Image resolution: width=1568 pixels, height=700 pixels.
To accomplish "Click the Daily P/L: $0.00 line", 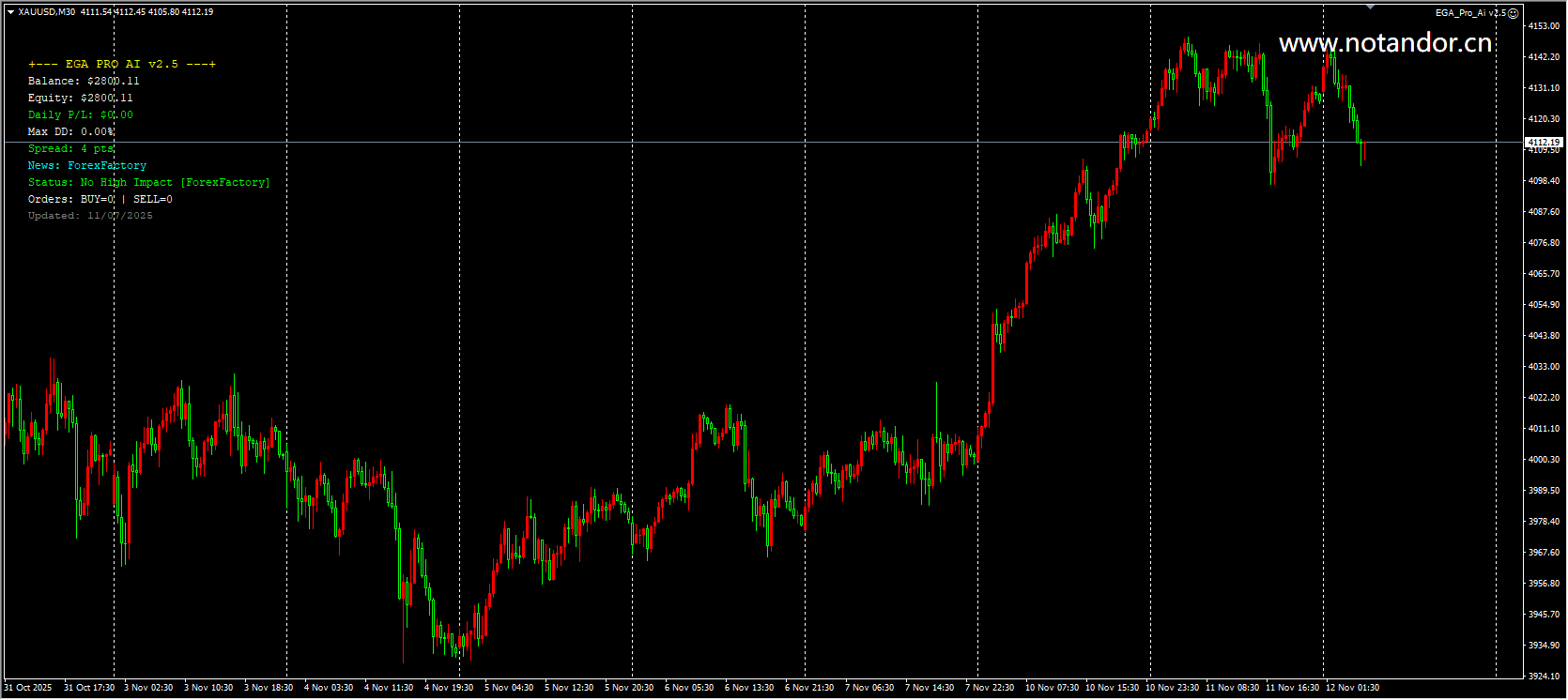I will pos(81,114).
